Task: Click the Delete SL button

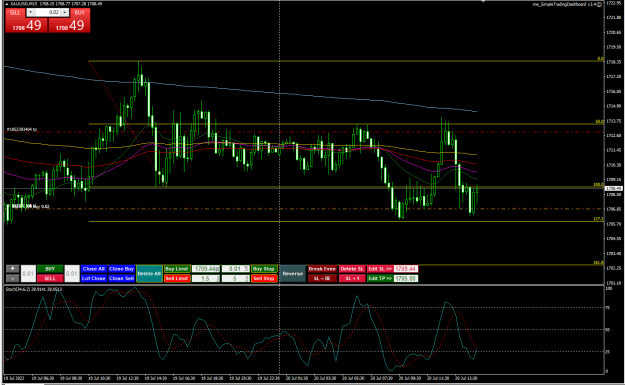Action: click(352, 269)
